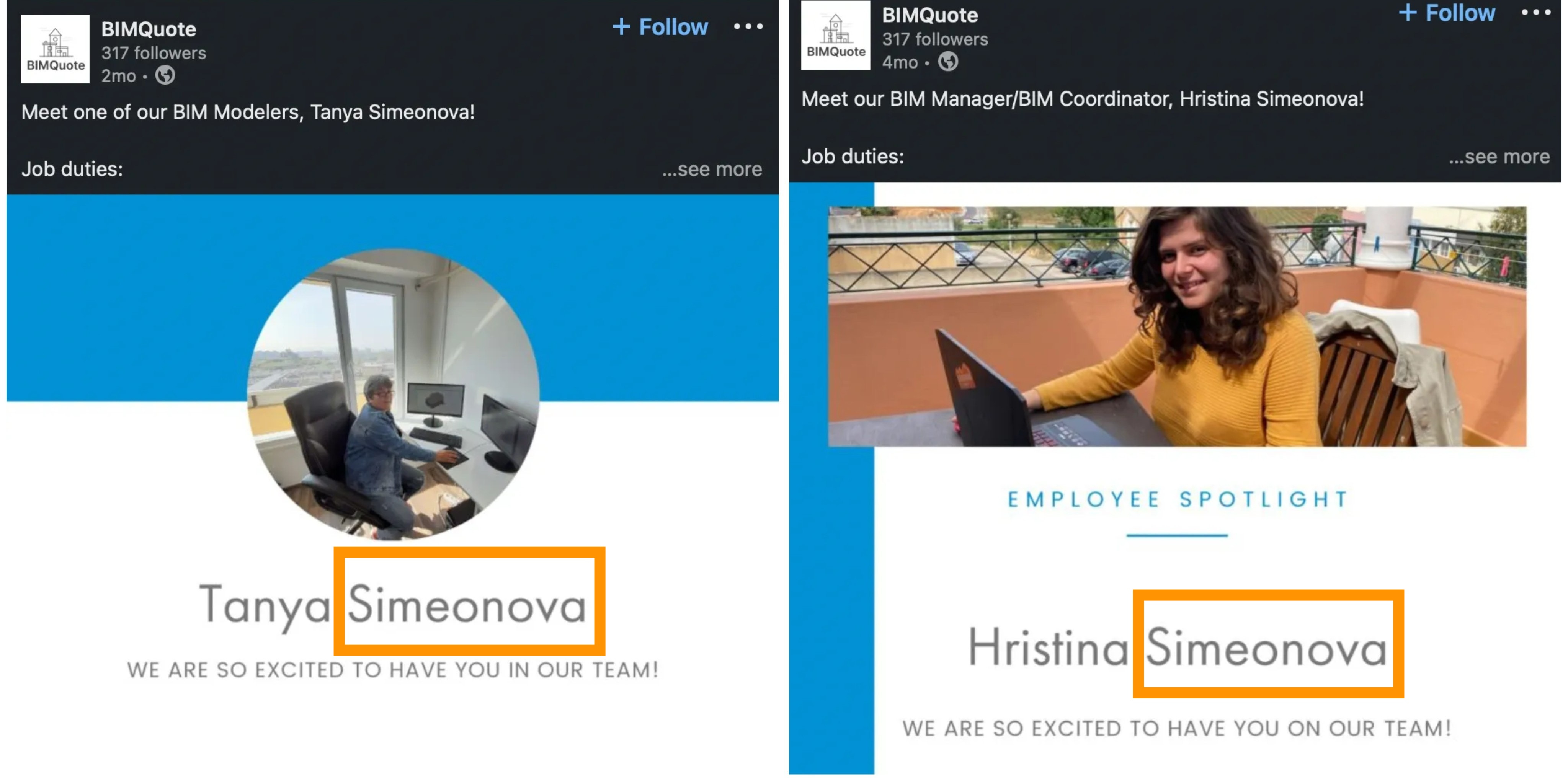Image resolution: width=1568 pixels, height=778 pixels.
Task: Open the three-dot menu on the Hristina post
Action: pyautogui.click(x=1535, y=12)
